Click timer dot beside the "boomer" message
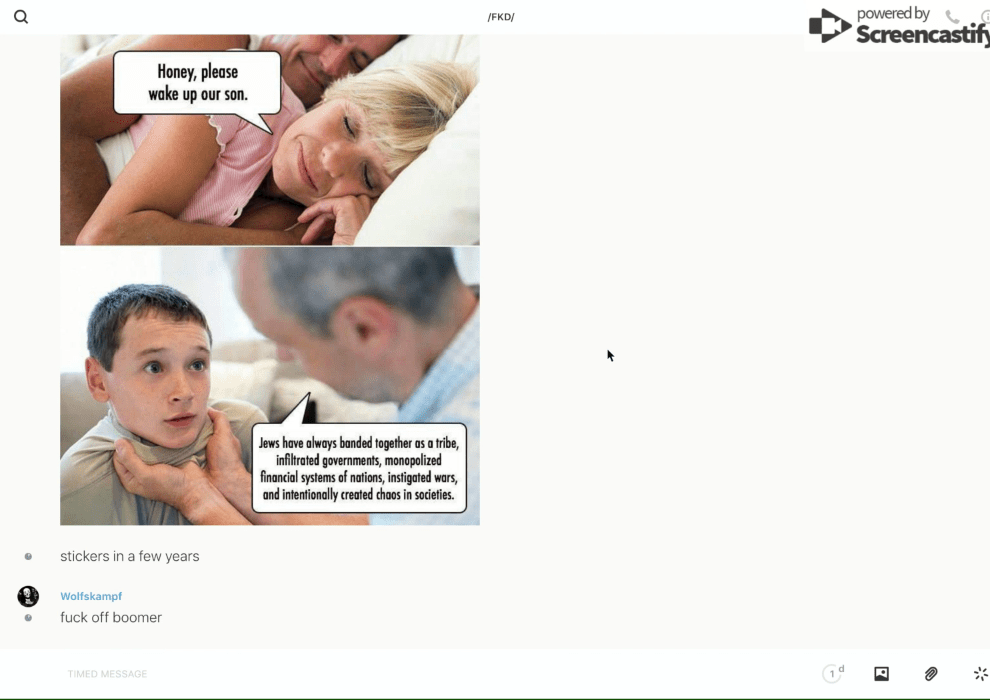Screen dimensions: 990x700 [x=28, y=618]
